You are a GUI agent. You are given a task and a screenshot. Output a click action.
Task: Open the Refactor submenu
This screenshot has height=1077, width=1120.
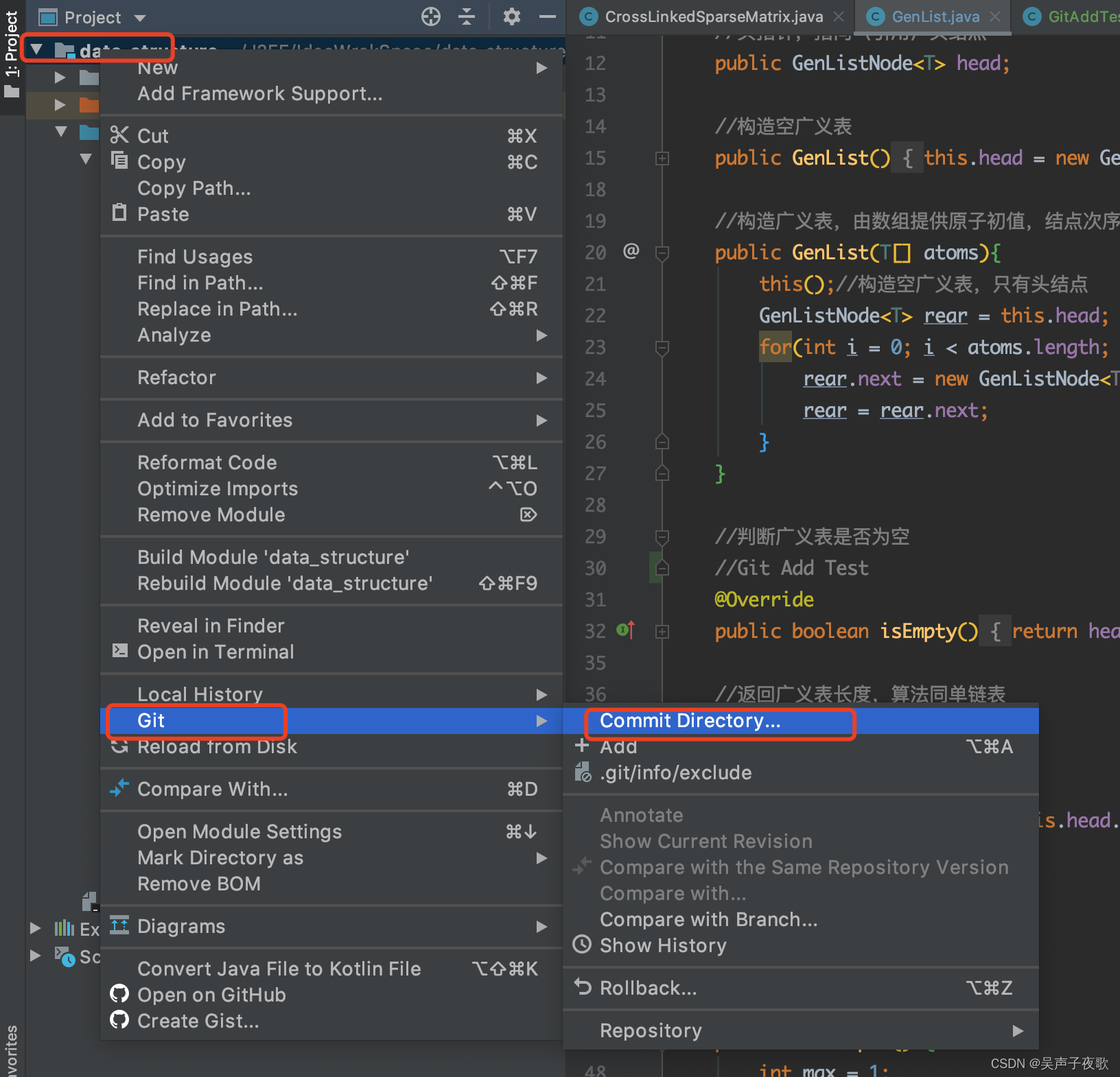point(331,377)
